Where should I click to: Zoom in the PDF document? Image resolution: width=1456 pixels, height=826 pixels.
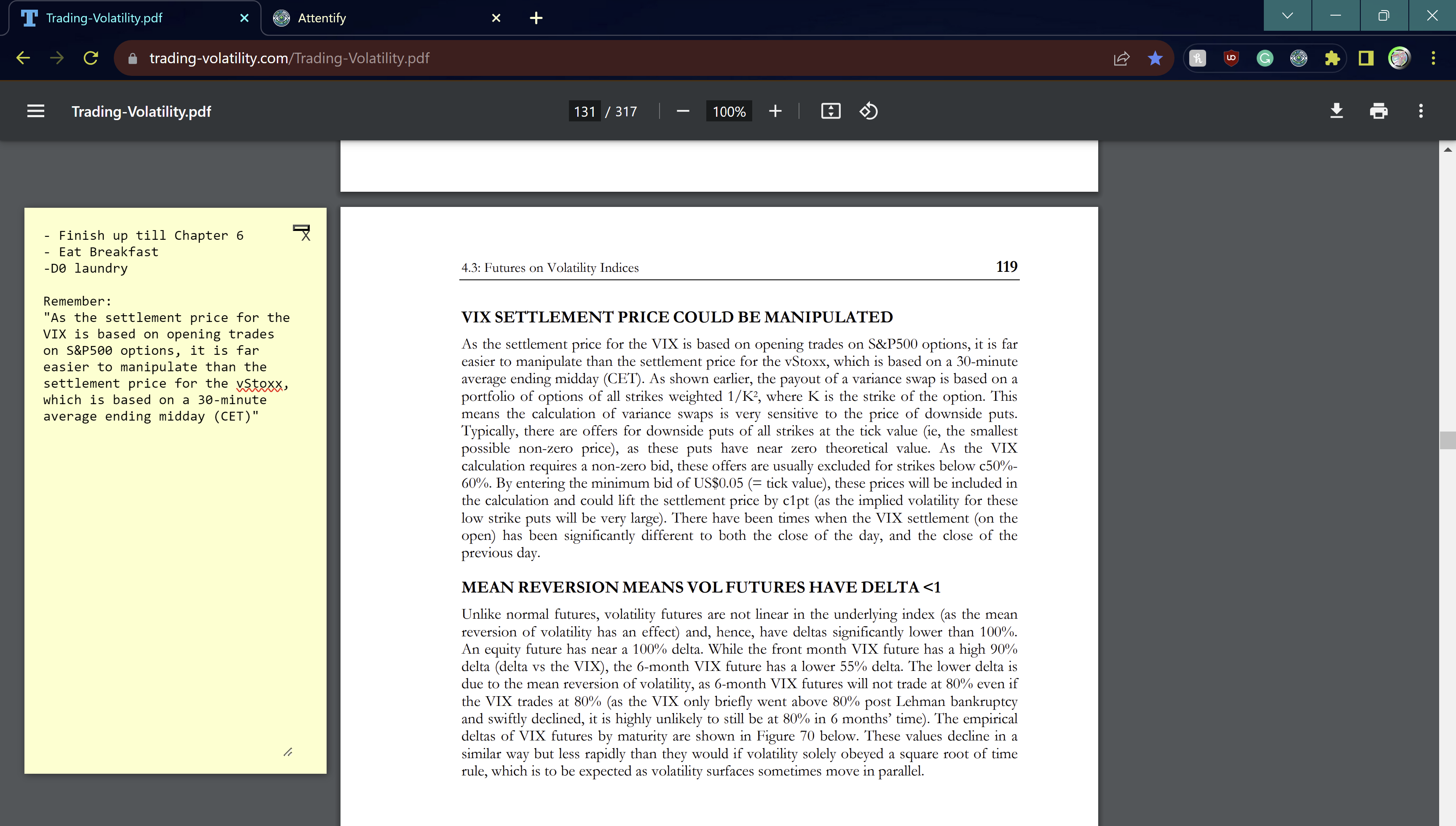(x=775, y=111)
